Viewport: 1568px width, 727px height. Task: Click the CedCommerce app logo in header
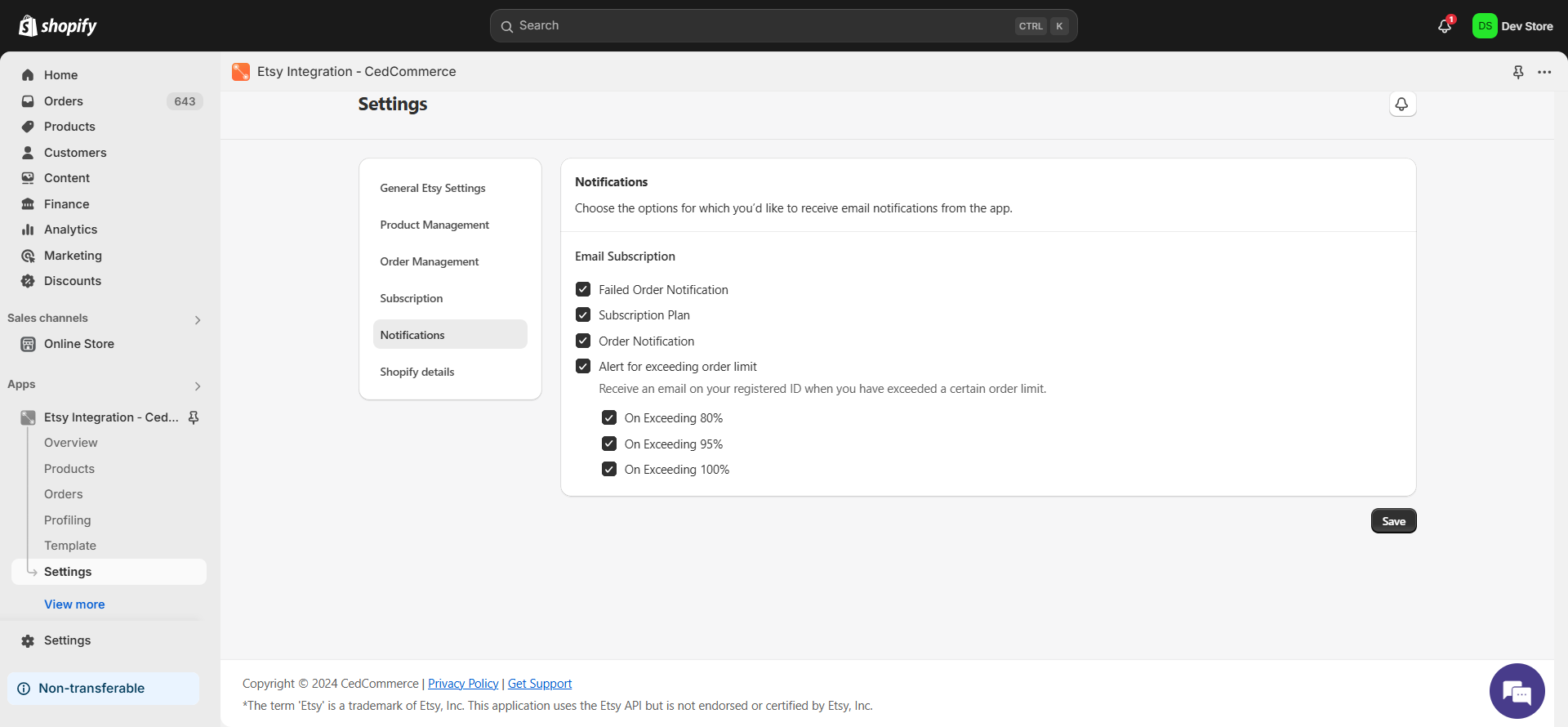pos(241,72)
